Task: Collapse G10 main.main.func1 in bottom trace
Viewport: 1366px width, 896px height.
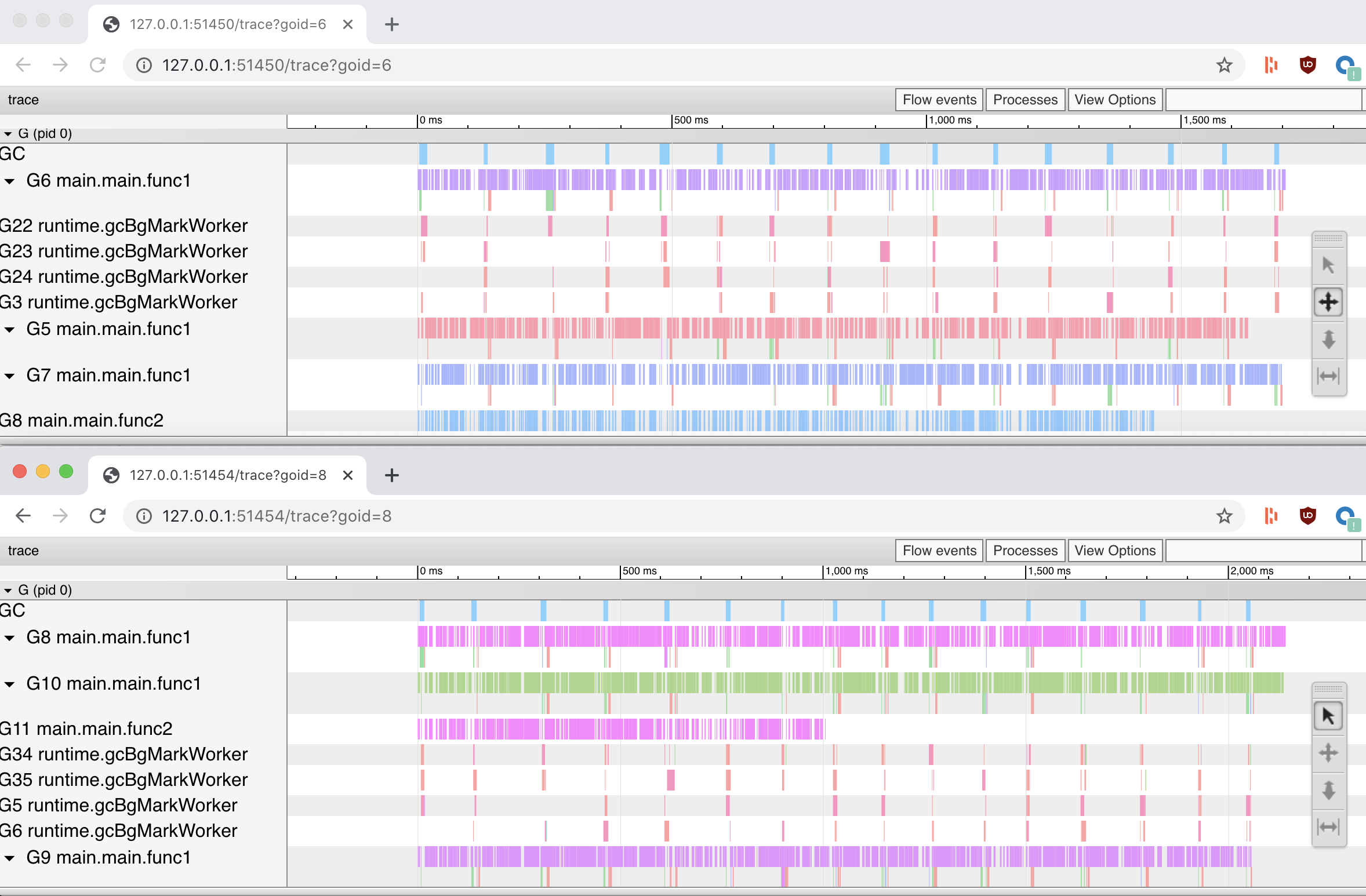Action: point(9,684)
